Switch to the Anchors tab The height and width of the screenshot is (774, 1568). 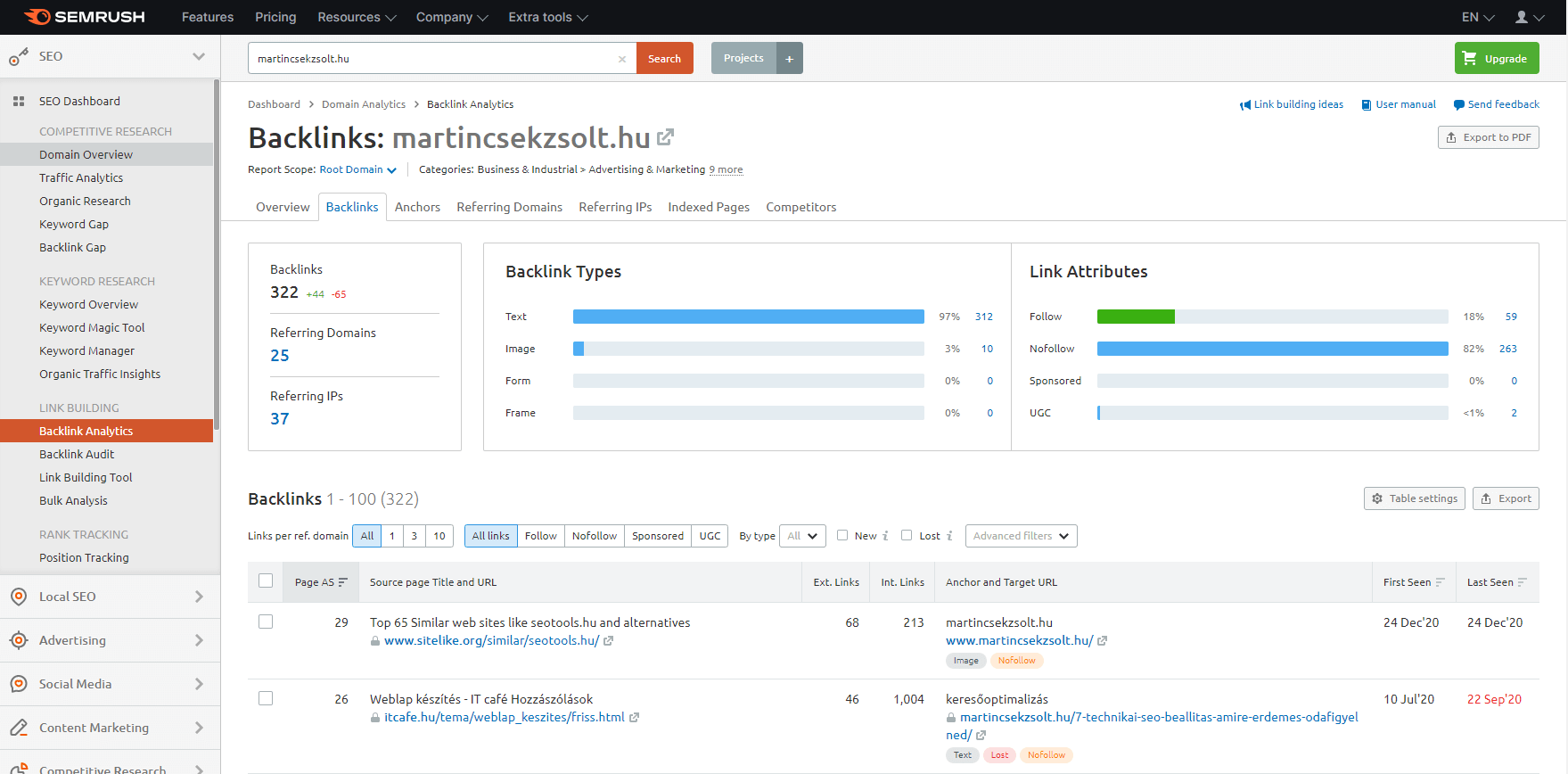pos(417,207)
